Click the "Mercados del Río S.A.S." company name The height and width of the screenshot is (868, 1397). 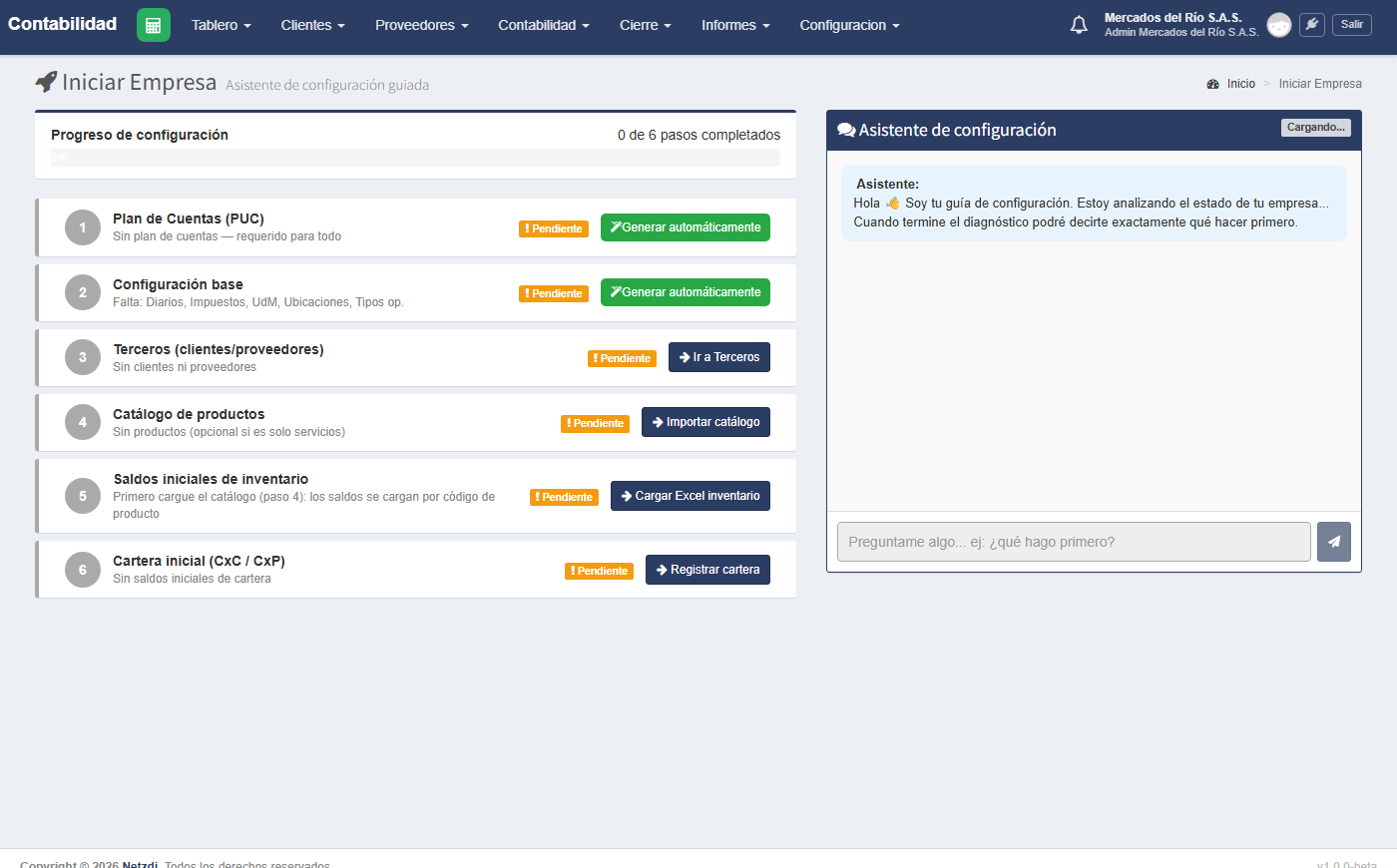tap(1173, 18)
